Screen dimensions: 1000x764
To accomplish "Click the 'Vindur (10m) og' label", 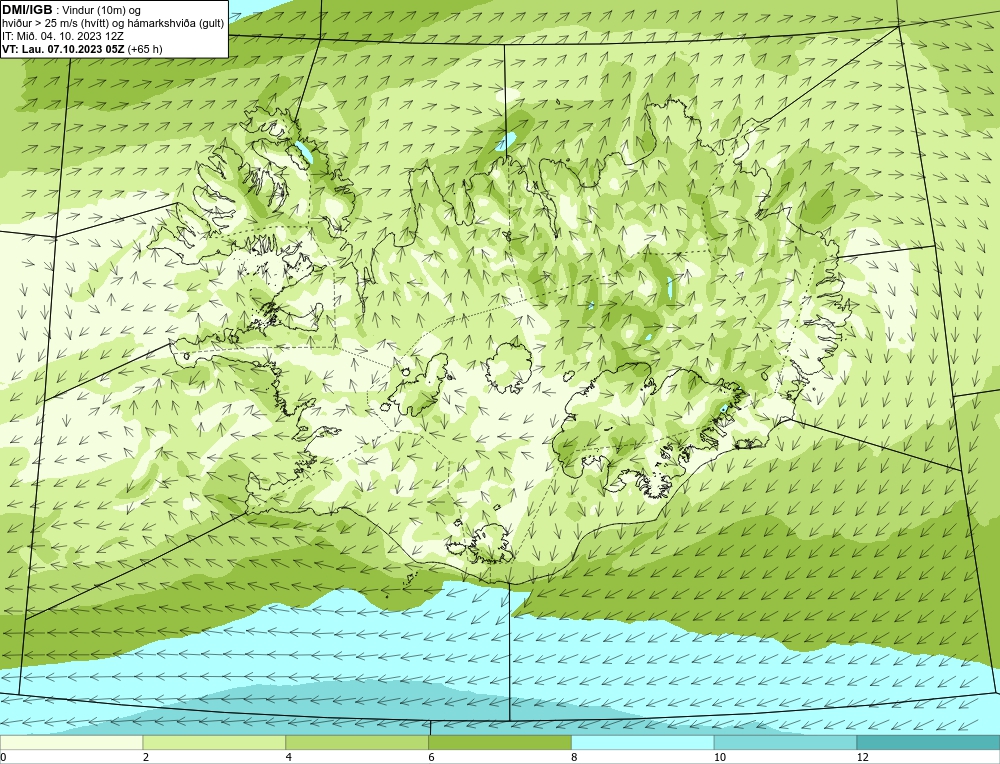I will pyautogui.click(x=101, y=10).
